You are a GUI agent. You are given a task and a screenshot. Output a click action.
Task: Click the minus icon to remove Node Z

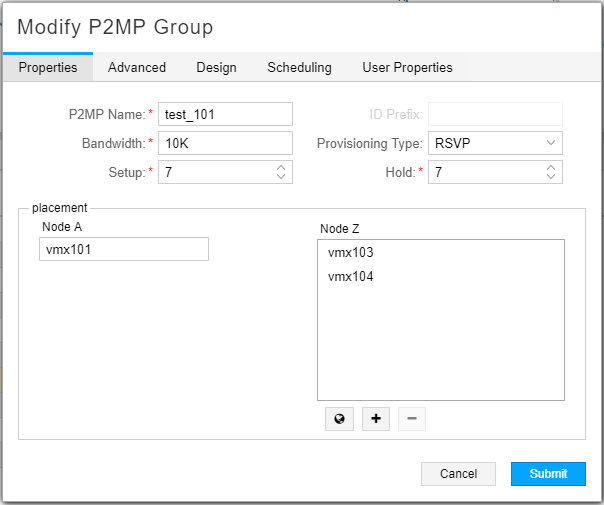click(x=411, y=419)
